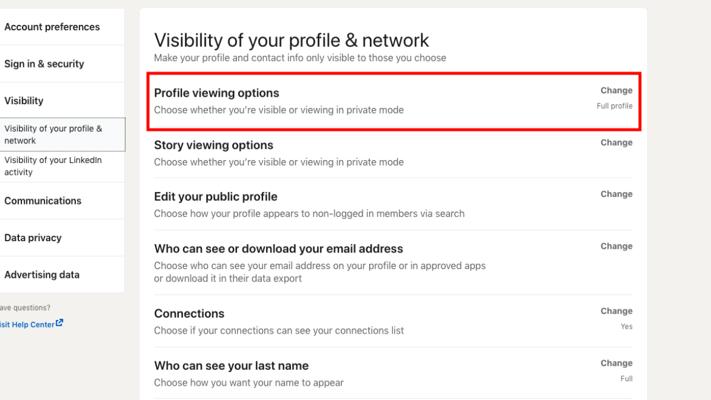Expand the Who can see your last name heading
Screen dimensions: 711x400
tap(231, 365)
